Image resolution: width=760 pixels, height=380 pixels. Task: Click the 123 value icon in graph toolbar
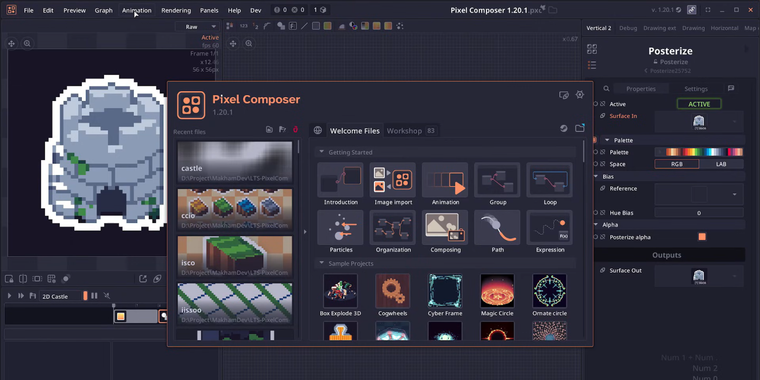click(x=244, y=26)
